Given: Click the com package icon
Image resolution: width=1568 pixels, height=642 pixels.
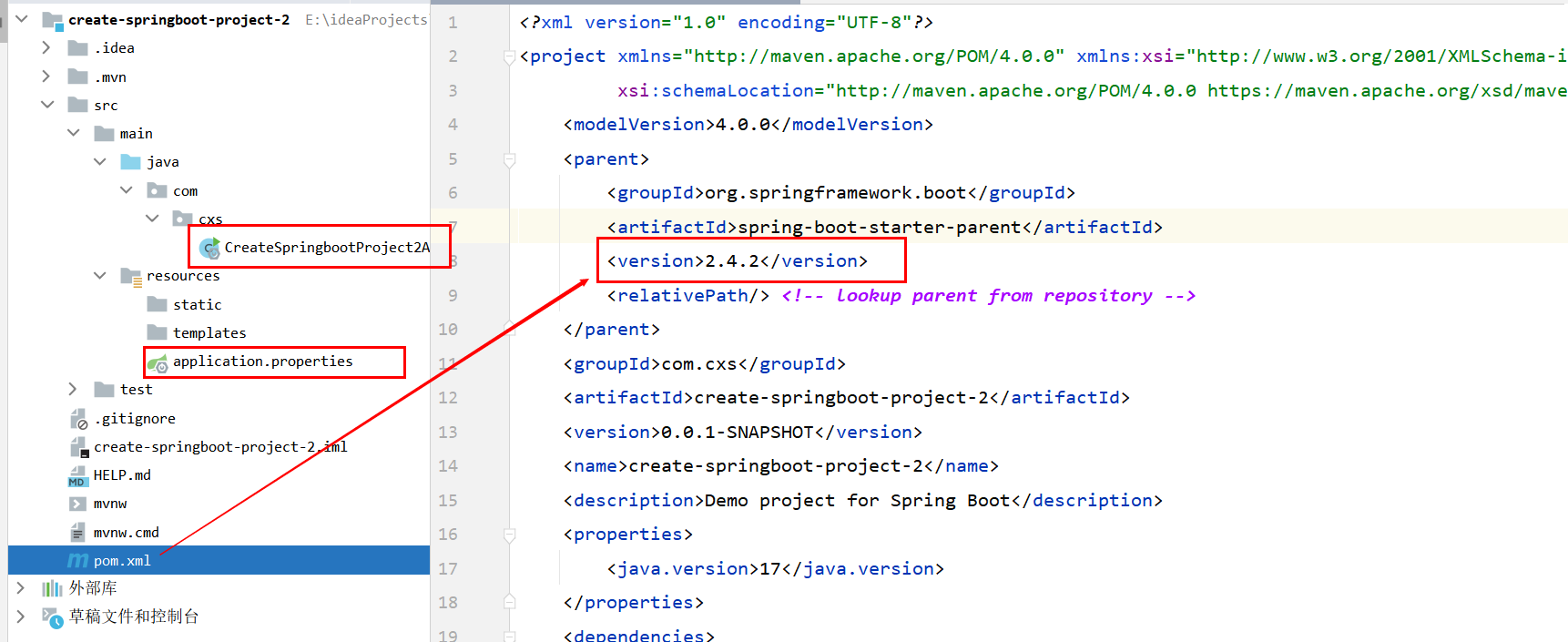Looking at the screenshot, I should click(158, 190).
